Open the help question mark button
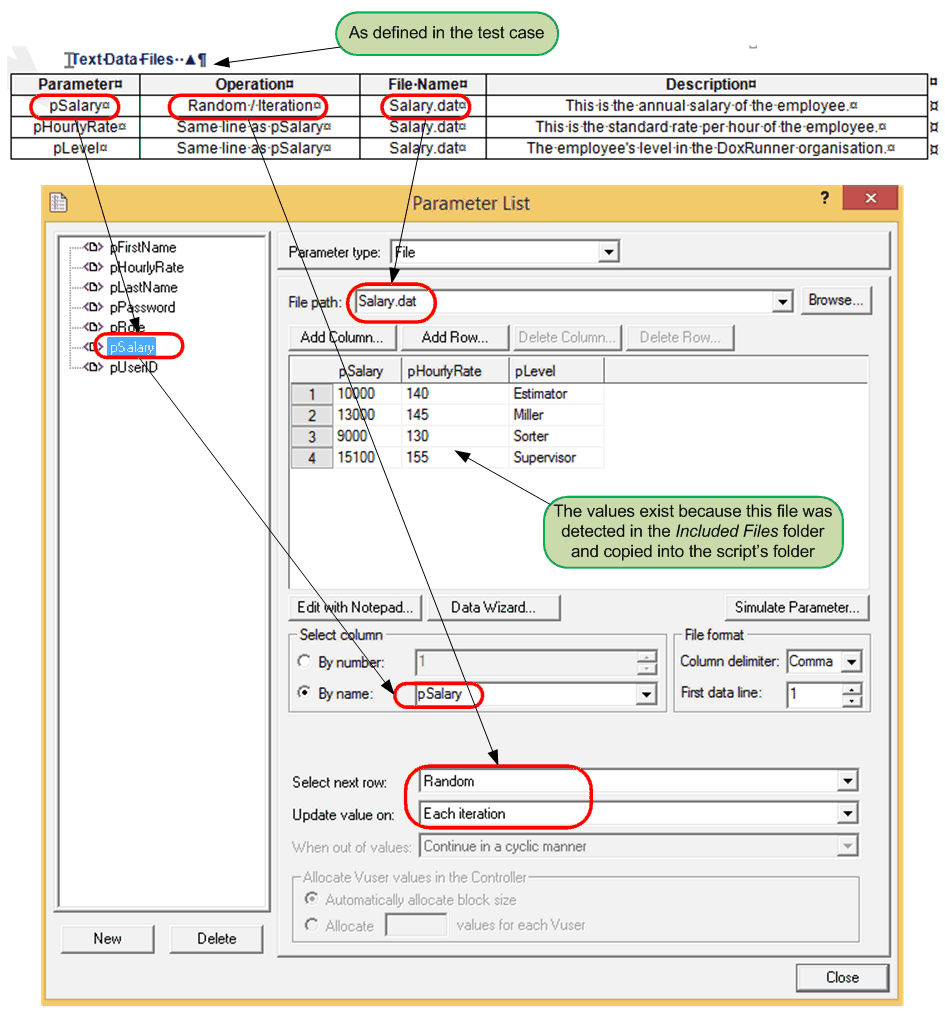The width and height of the screenshot is (945, 1016). [824, 198]
